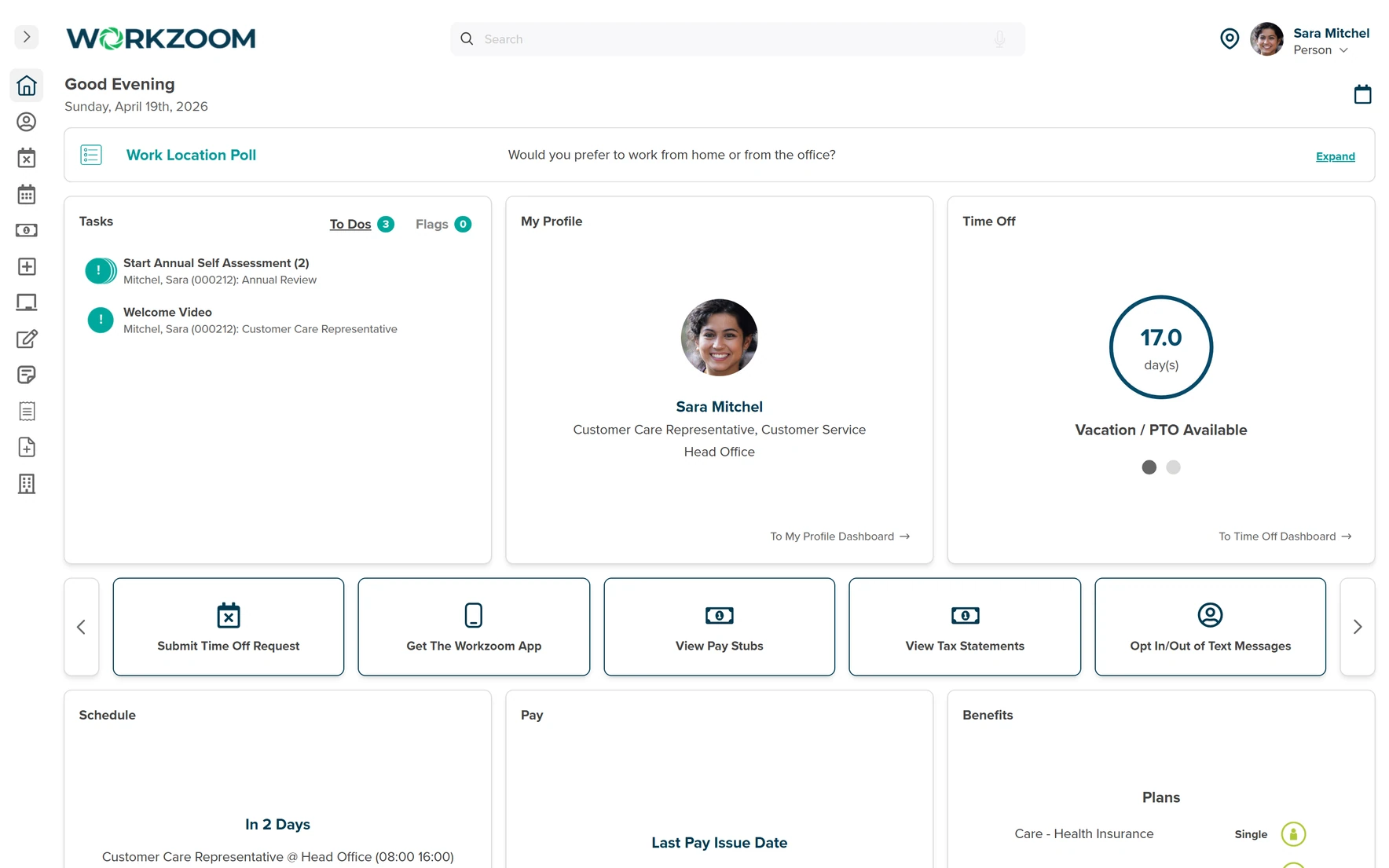Click Opt In/Out of Text Messages card
This screenshot has height=868, width=1389.
1210,627
